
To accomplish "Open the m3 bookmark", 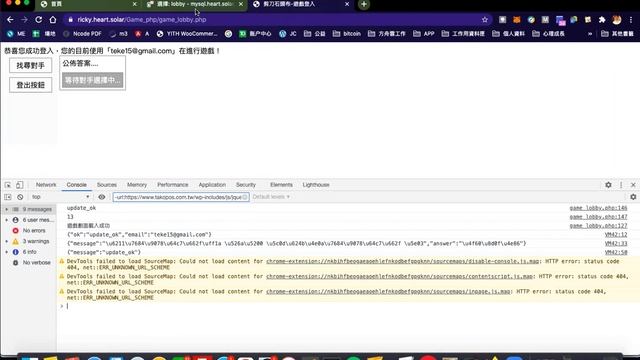I will (x=119, y=34).
